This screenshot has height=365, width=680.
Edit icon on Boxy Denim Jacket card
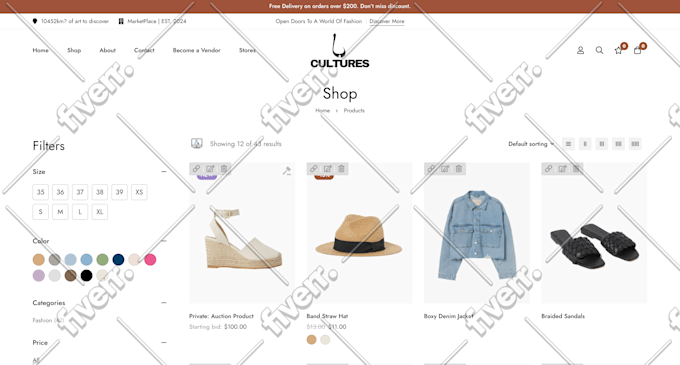(445, 169)
